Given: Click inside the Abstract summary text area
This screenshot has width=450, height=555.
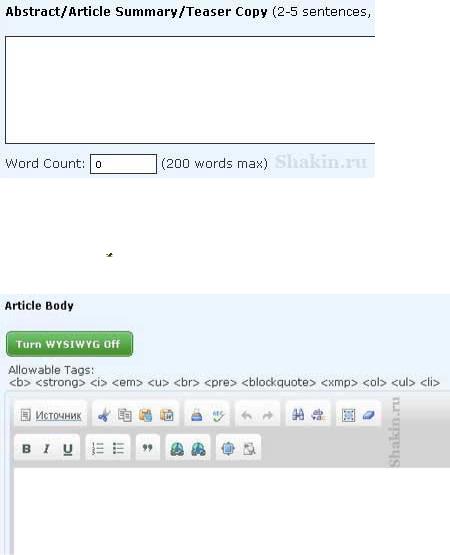Looking at the screenshot, I should 190,90.
